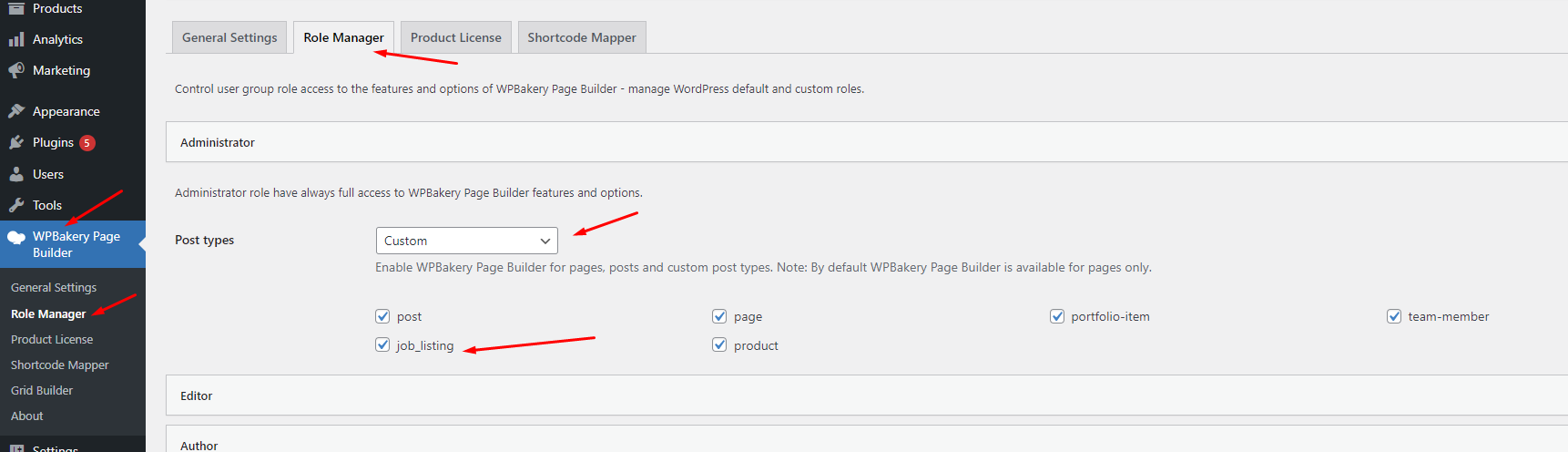
Task: Select the Role Manager tab
Action: click(x=343, y=37)
